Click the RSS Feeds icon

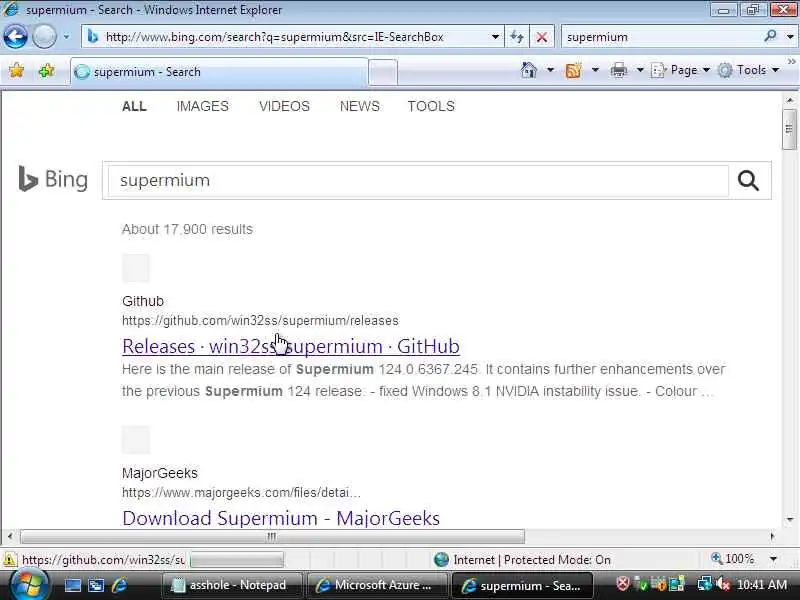point(573,70)
